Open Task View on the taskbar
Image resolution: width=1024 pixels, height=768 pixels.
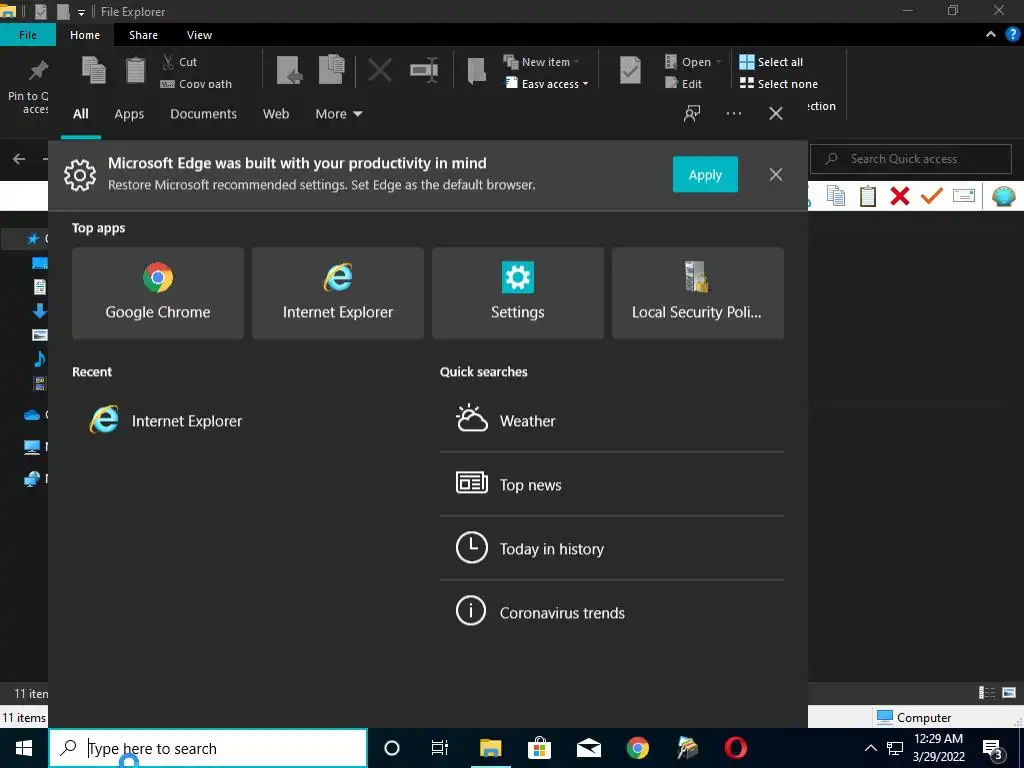[x=440, y=748]
